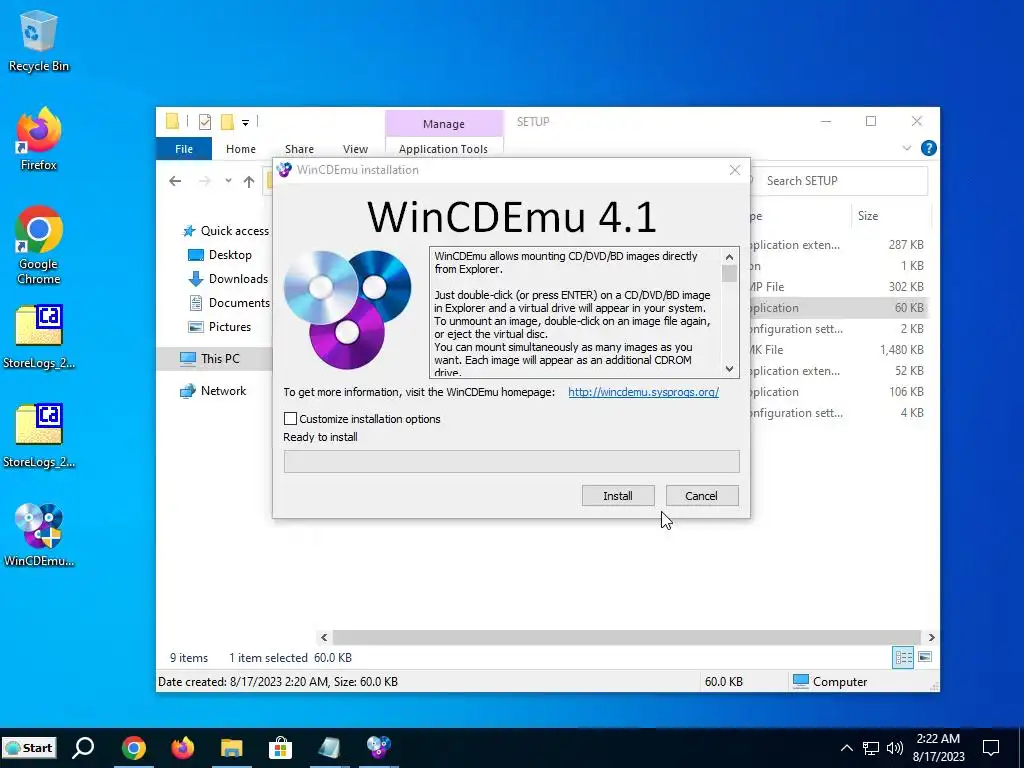Screen dimensions: 1024x768
Task: Click the Search magnifier on the taskbar
Action: [x=83, y=747]
